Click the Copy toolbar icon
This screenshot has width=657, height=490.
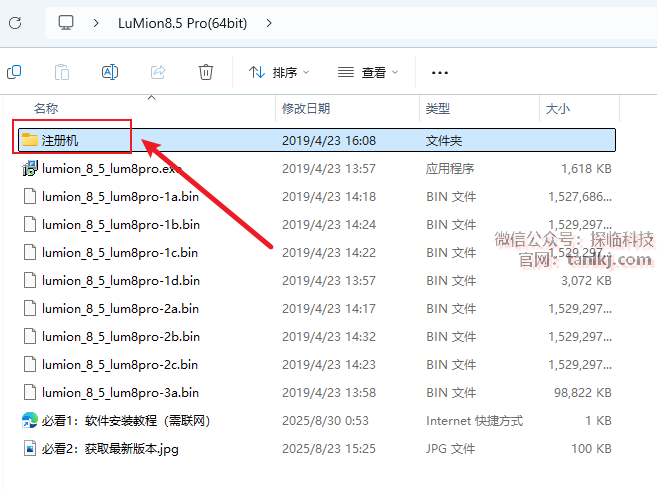(14, 72)
